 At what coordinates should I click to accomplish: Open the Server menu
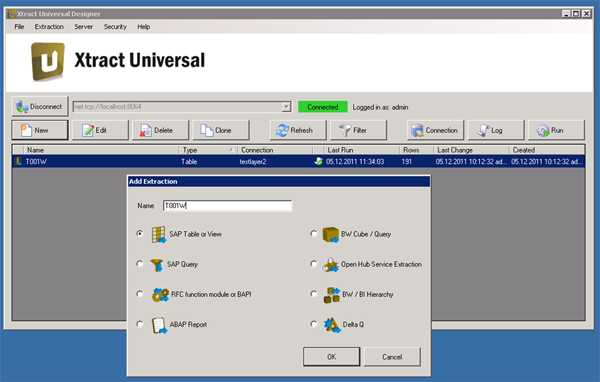pyautogui.click(x=83, y=26)
